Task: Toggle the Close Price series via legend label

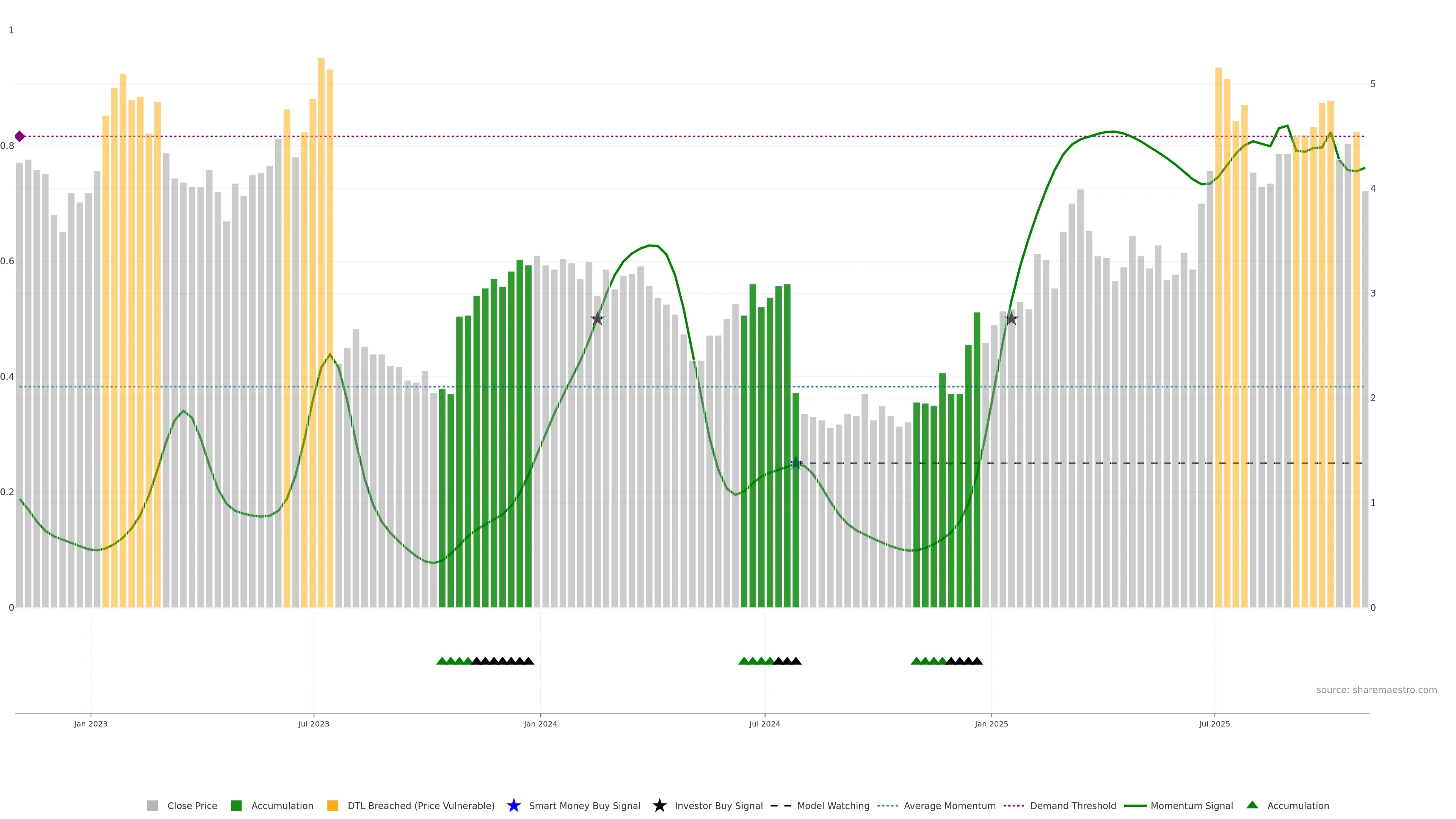Action: click(x=192, y=806)
